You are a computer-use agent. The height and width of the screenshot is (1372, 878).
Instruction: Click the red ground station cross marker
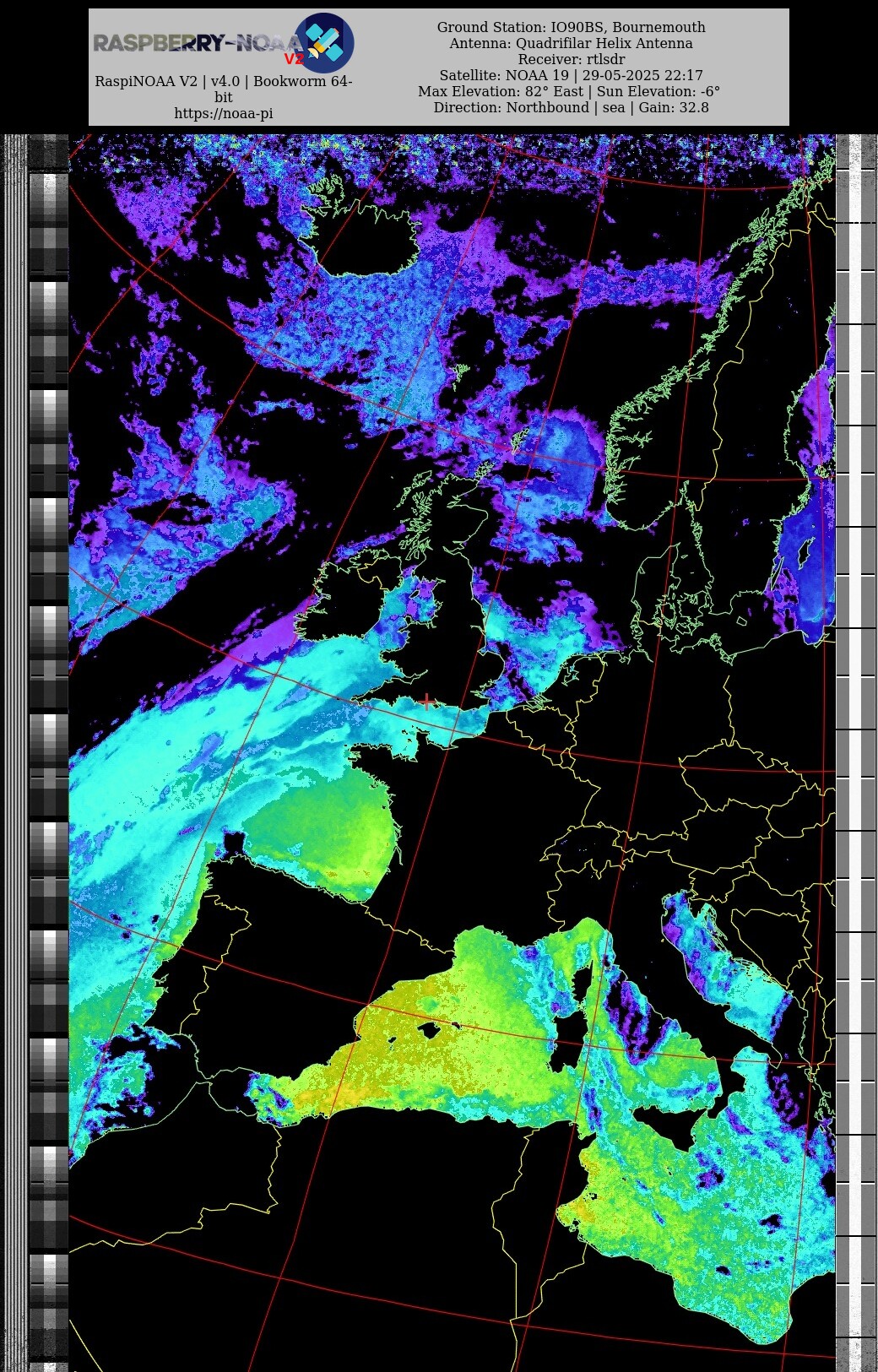[x=427, y=702]
